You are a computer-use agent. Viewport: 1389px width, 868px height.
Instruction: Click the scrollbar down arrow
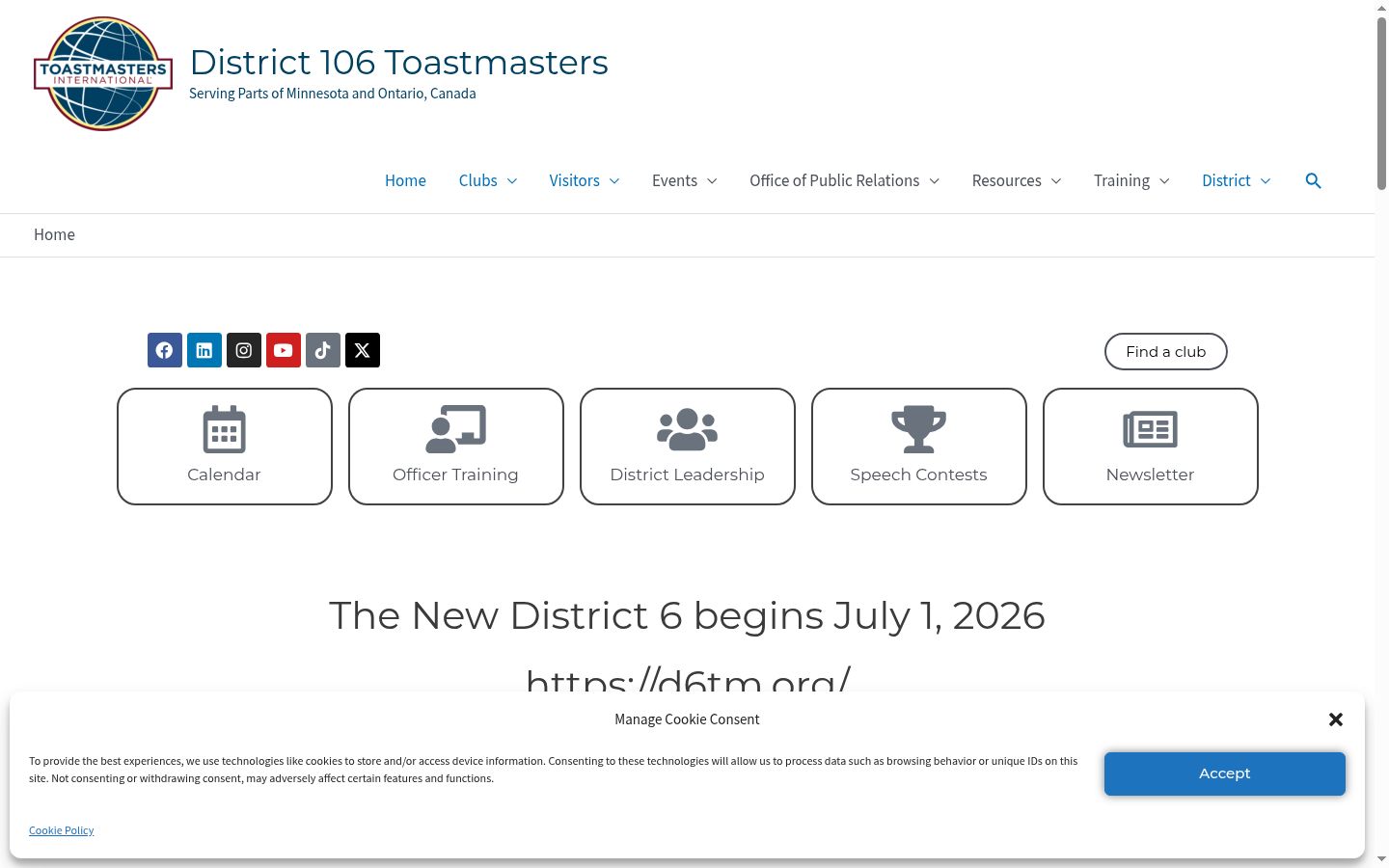[1381, 858]
